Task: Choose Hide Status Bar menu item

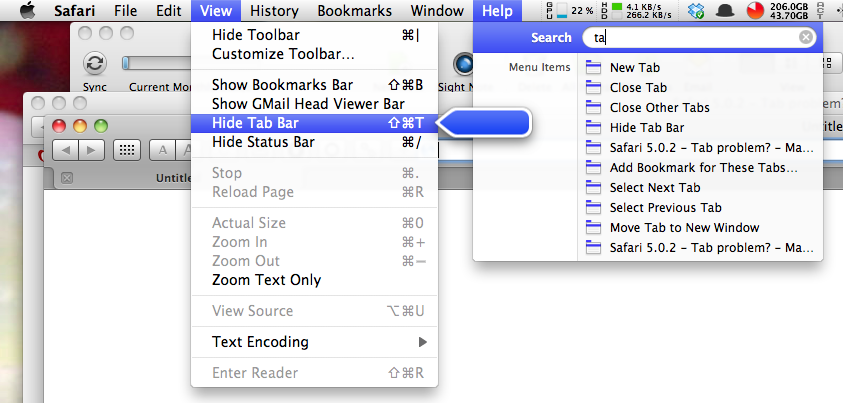Action: point(315,142)
